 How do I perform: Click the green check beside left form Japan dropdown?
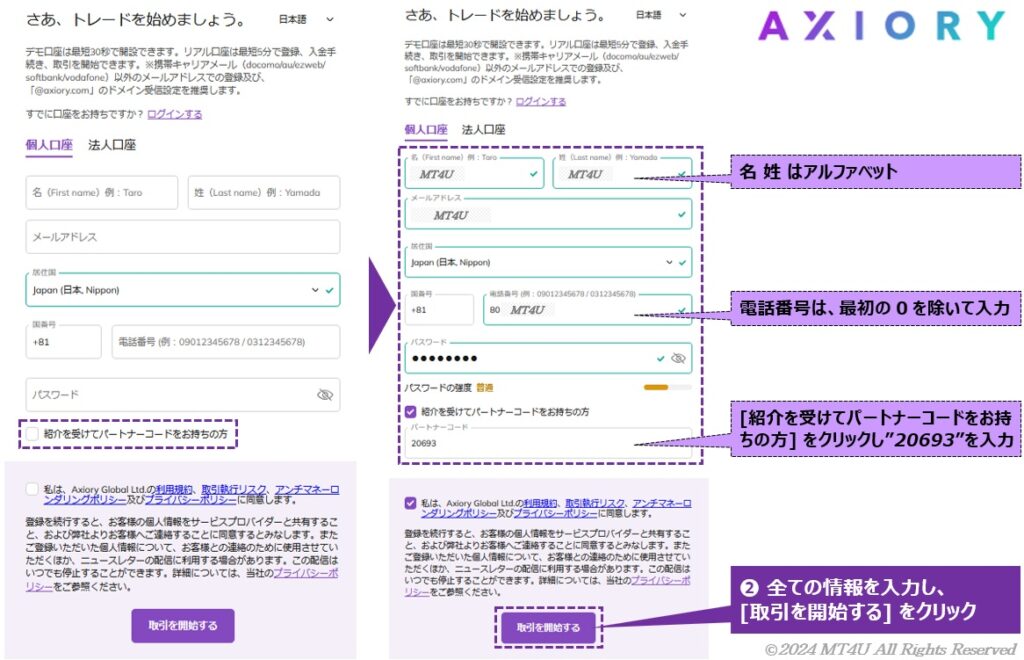330,290
